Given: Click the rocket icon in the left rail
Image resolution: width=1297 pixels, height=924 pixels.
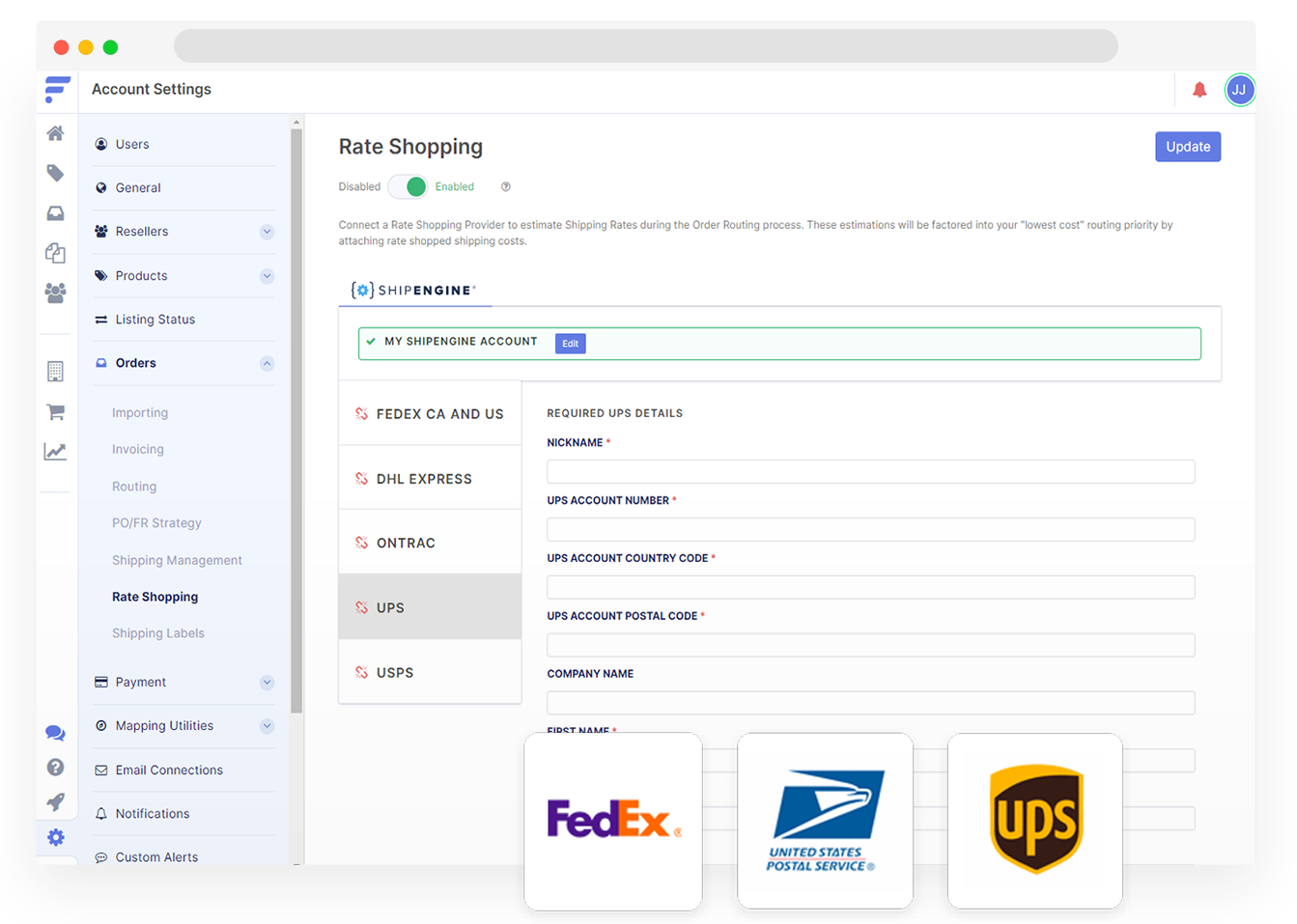Looking at the screenshot, I should (x=56, y=801).
